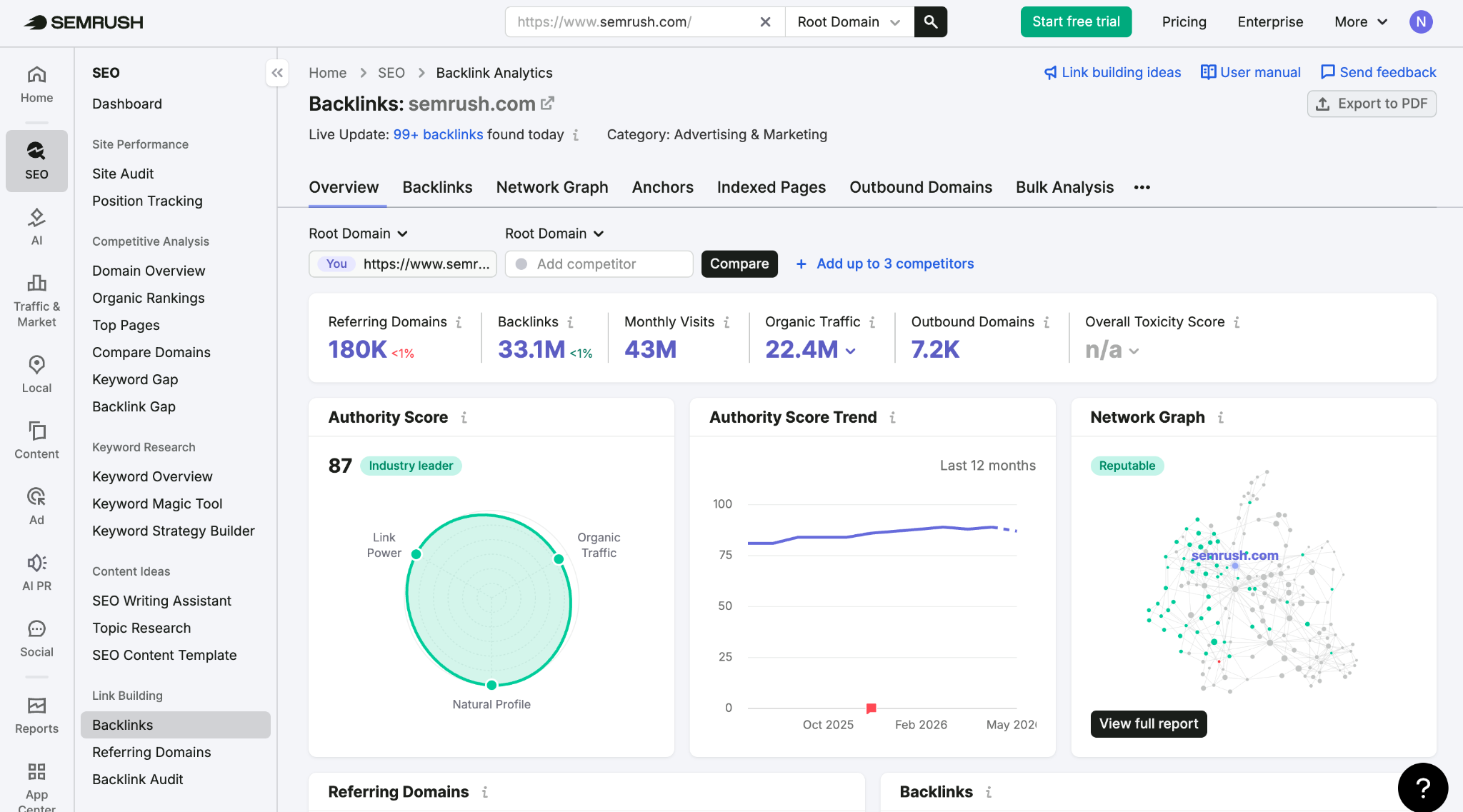The width and height of the screenshot is (1463, 812).
Task: Open semrush.com external link icon
Action: pos(547,104)
